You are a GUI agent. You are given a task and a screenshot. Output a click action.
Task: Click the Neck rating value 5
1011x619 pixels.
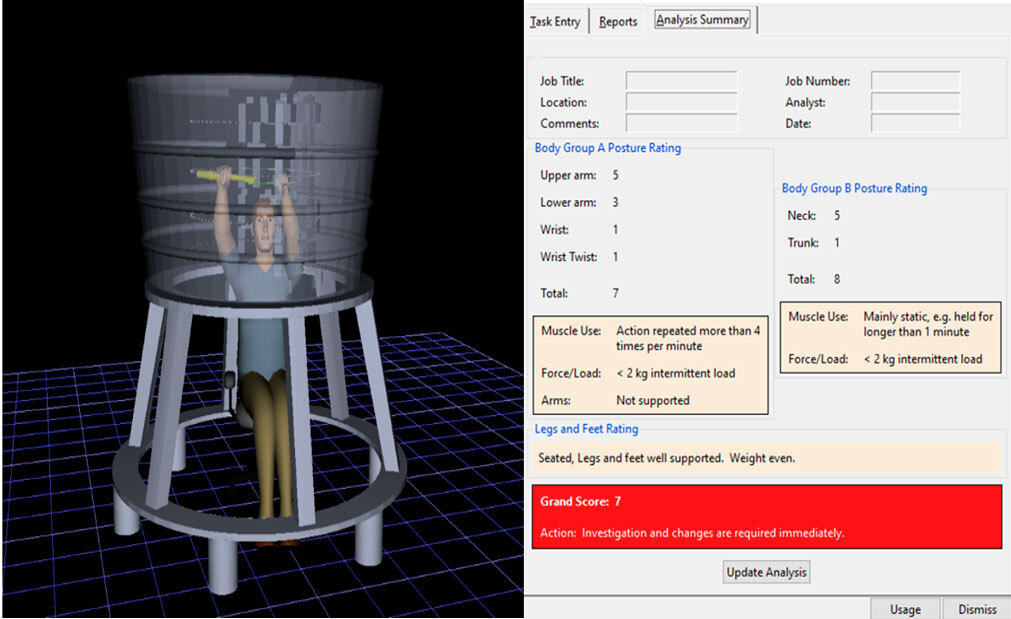(837, 215)
